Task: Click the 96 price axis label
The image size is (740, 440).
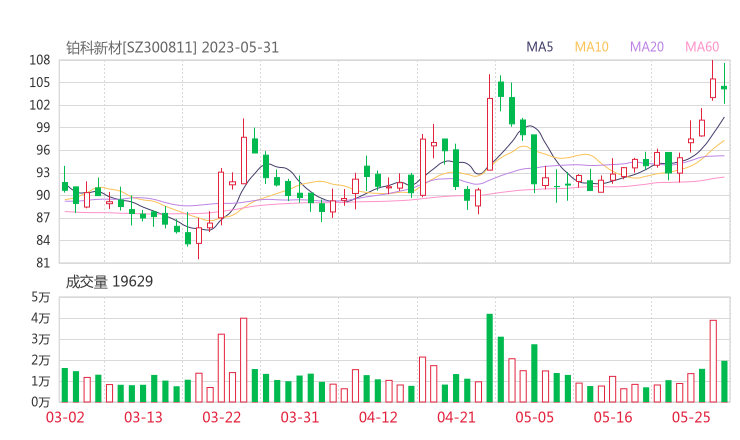Action: (43, 150)
